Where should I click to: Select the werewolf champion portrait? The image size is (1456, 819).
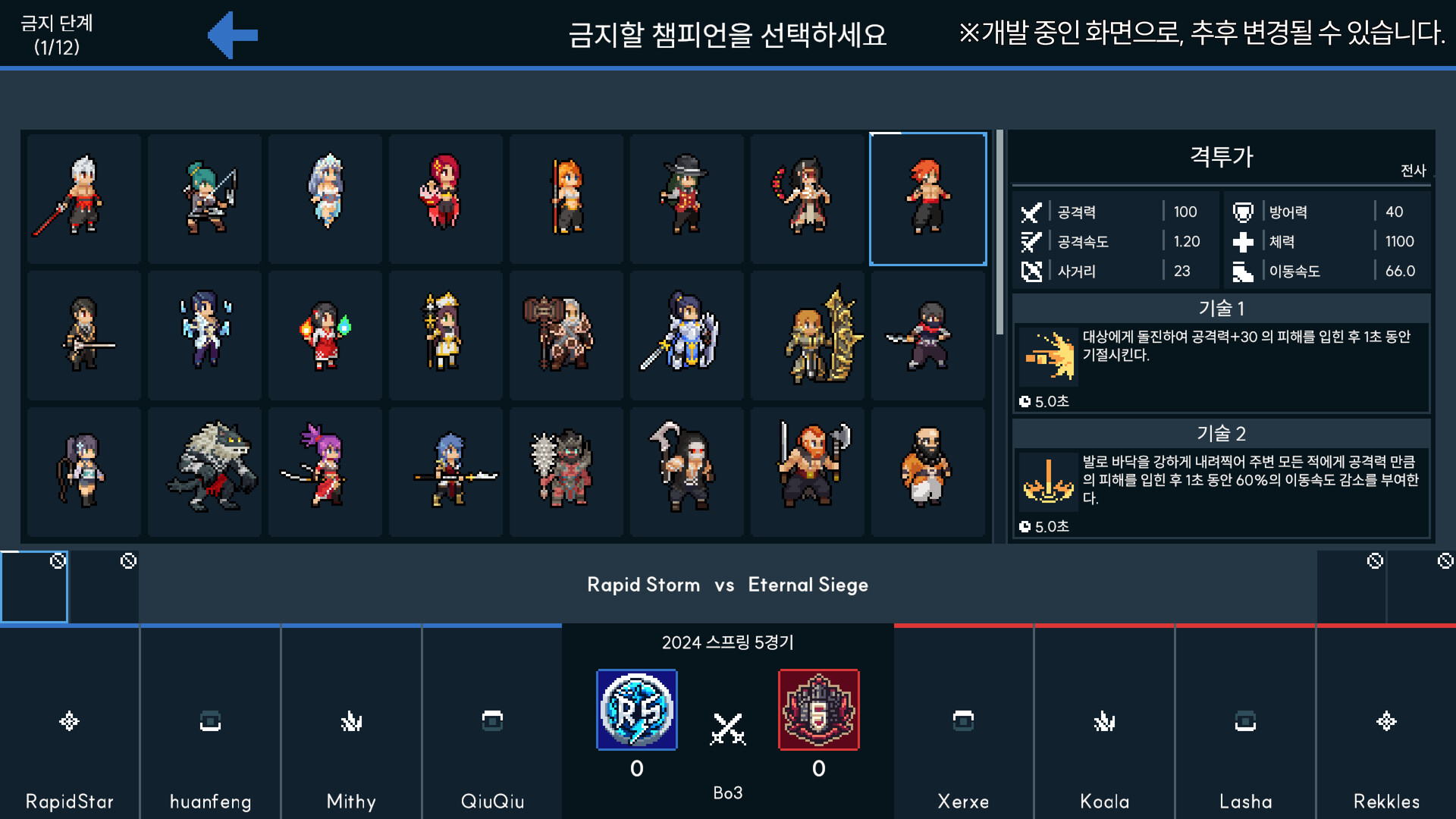tap(205, 472)
